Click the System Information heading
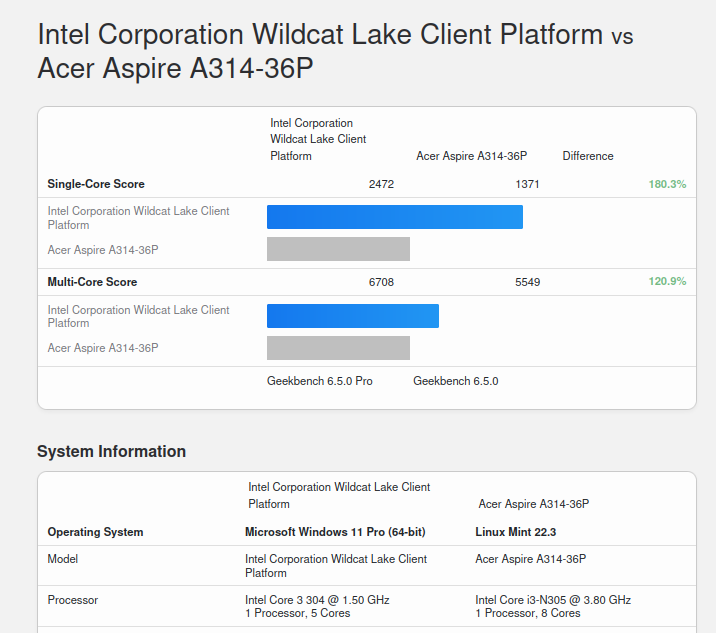This screenshot has height=633, width=716. [x=111, y=451]
